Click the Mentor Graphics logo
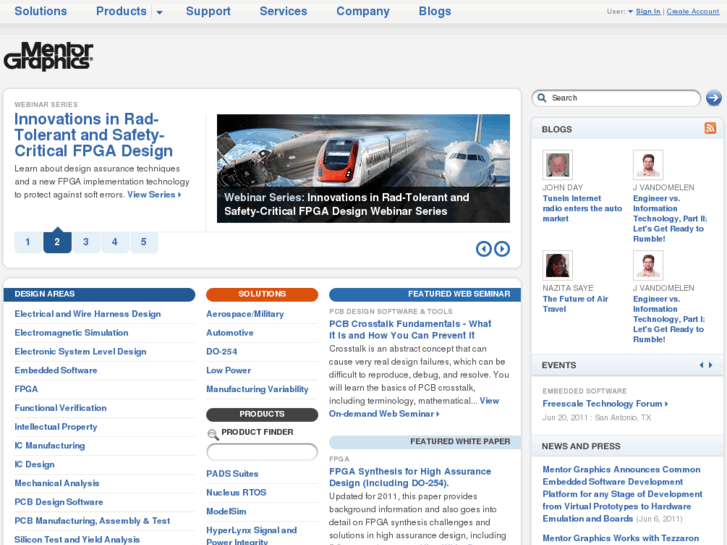This screenshot has height=545, width=727. click(x=49, y=56)
